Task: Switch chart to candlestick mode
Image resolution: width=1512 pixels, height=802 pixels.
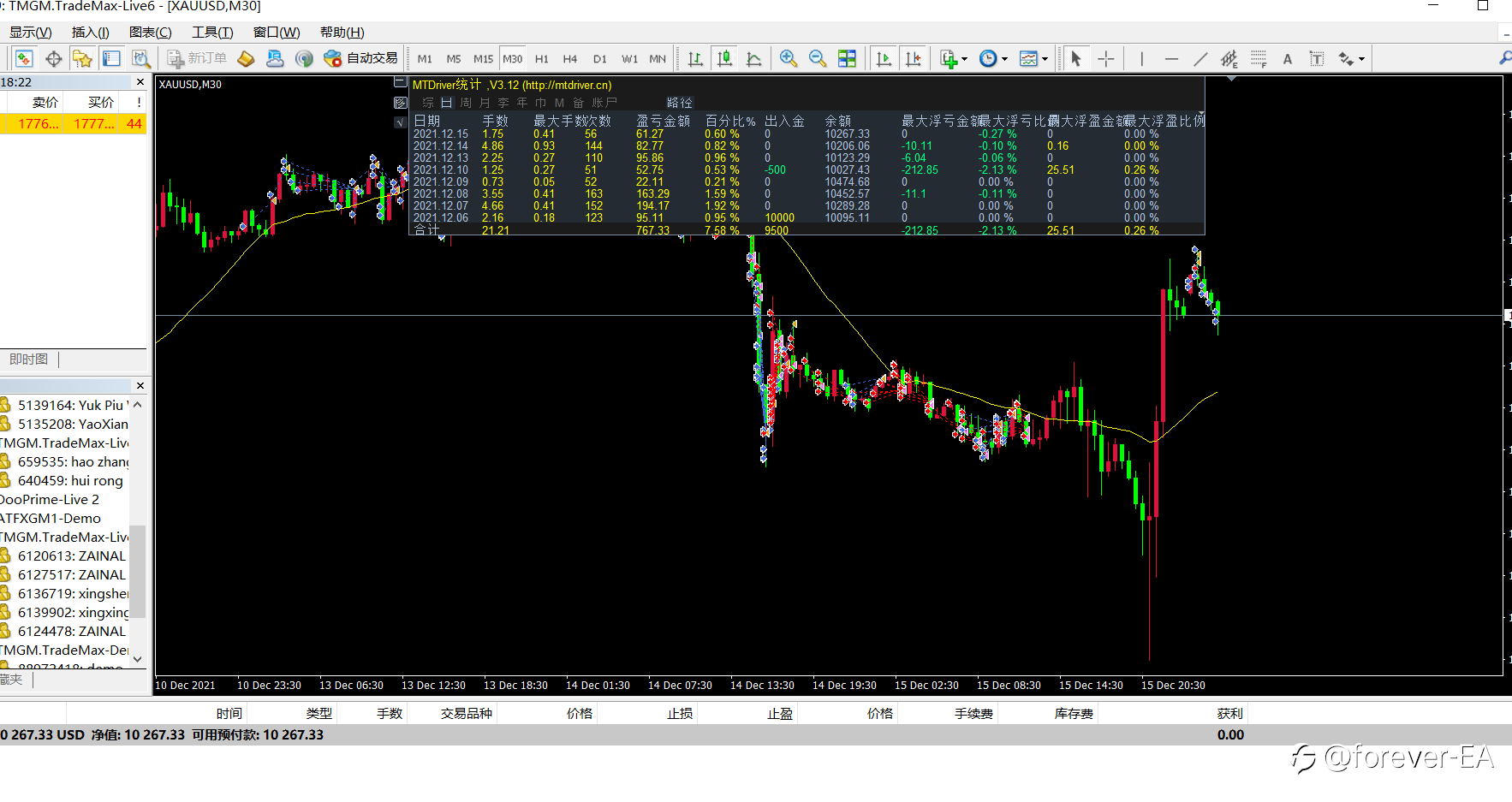Action: (724, 58)
